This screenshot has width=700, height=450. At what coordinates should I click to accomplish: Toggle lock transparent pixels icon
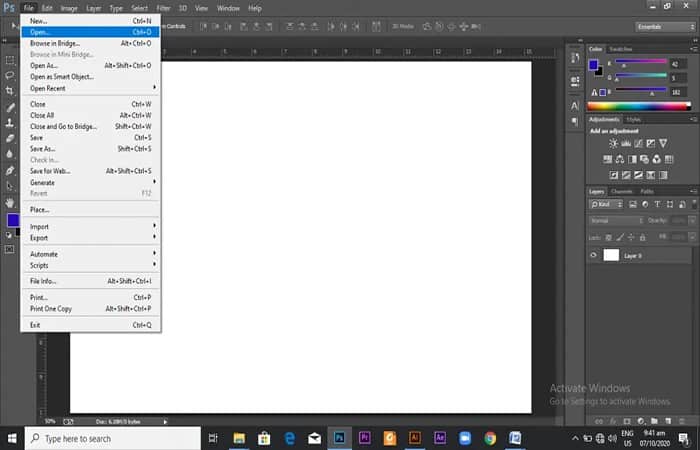click(x=608, y=238)
